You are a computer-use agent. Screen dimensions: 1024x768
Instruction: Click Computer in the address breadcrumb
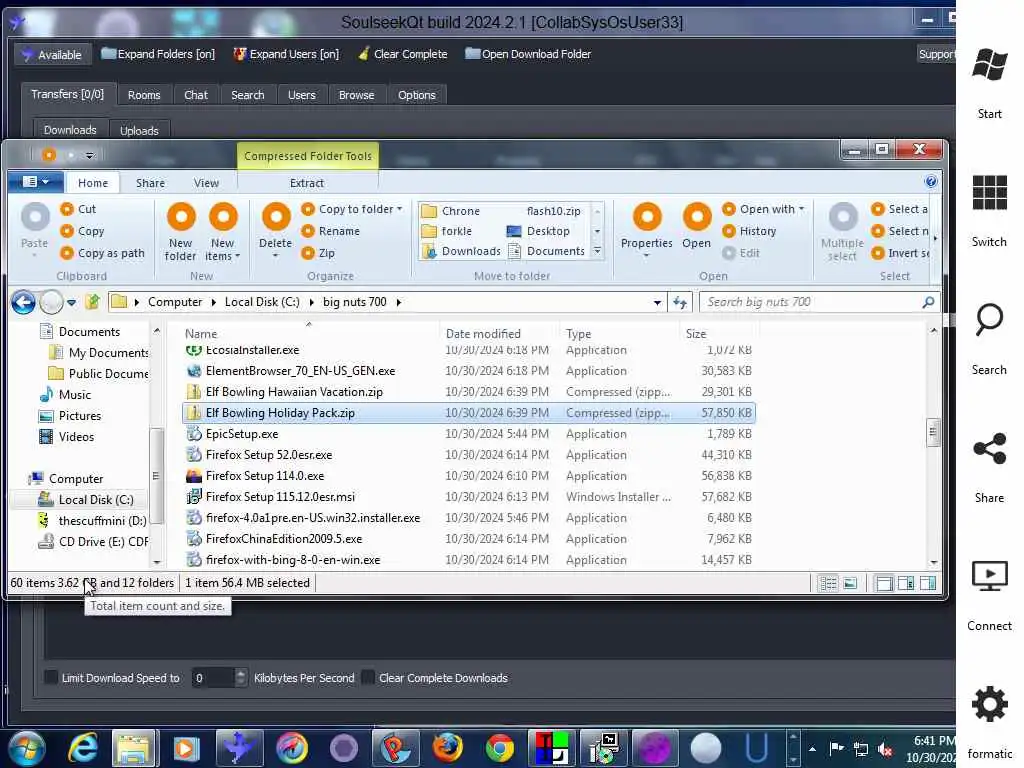point(175,302)
